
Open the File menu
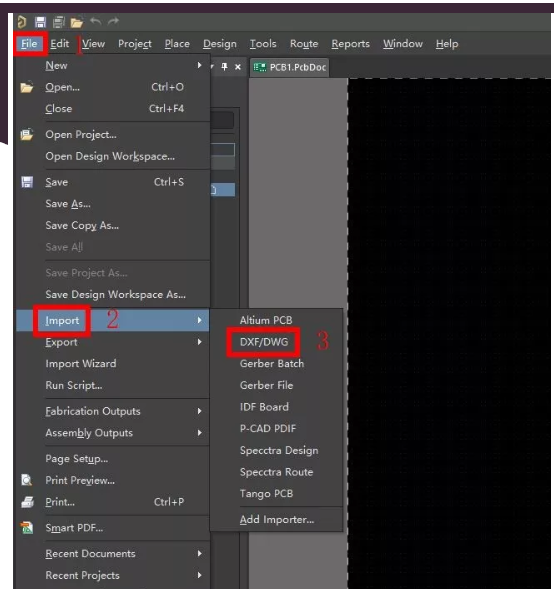[29, 44]
